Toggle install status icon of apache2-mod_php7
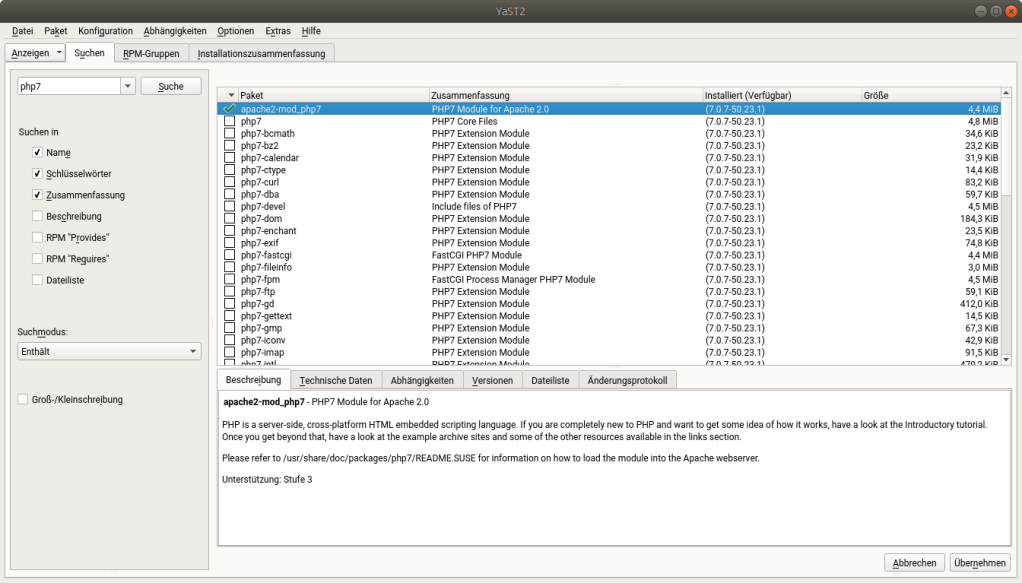The width and height of the screenshot is (1022, 583). (x=229, y=109)
